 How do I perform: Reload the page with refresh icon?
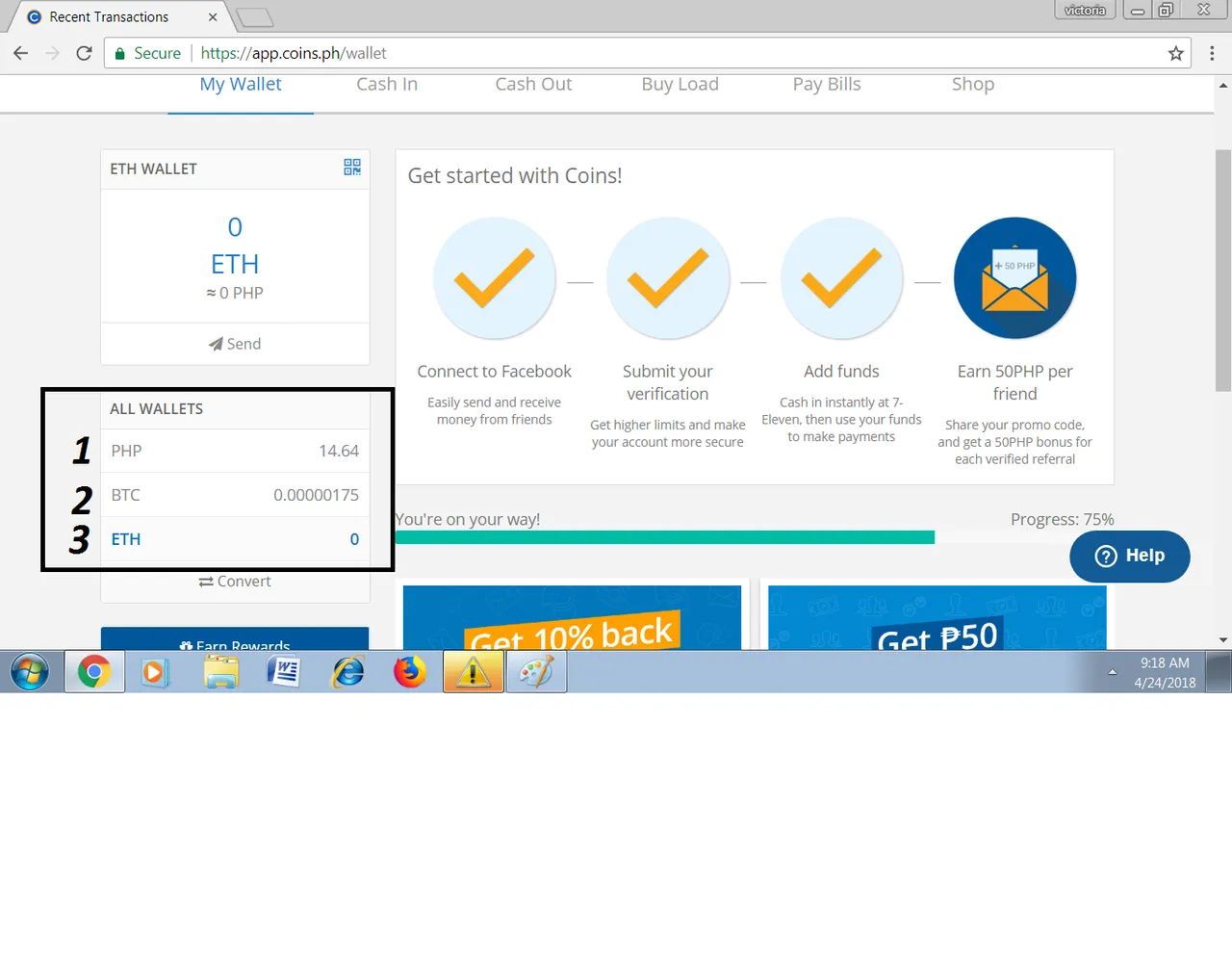[x=84, y=53]
